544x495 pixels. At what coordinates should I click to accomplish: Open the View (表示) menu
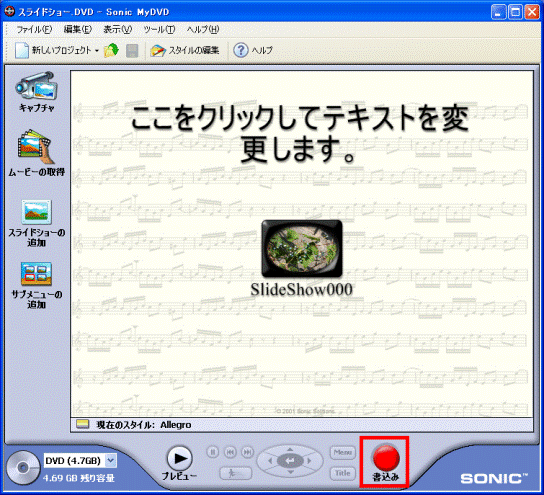[x=118, y=29]
